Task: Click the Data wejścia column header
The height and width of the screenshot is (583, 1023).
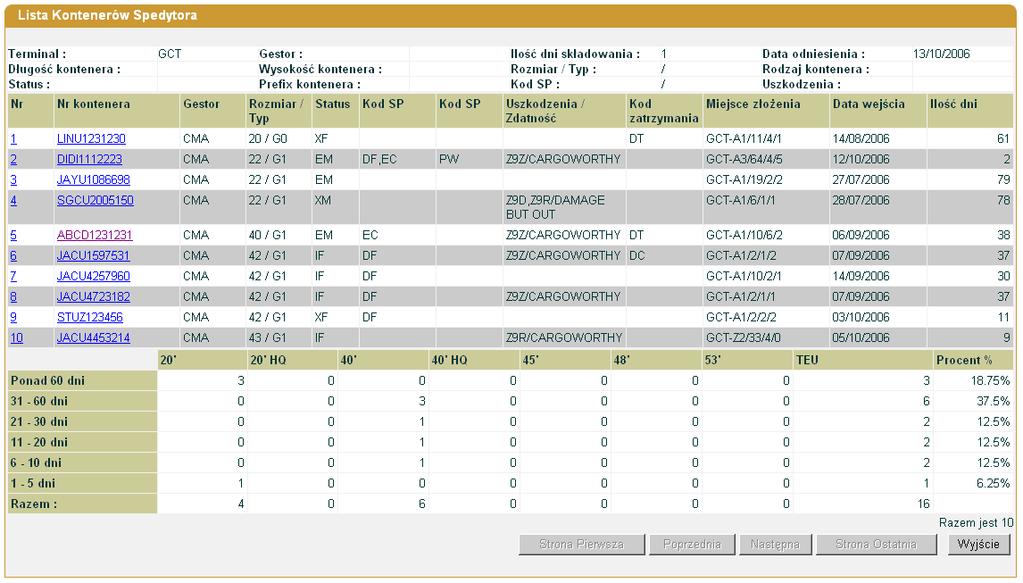Action: [878, 111]
